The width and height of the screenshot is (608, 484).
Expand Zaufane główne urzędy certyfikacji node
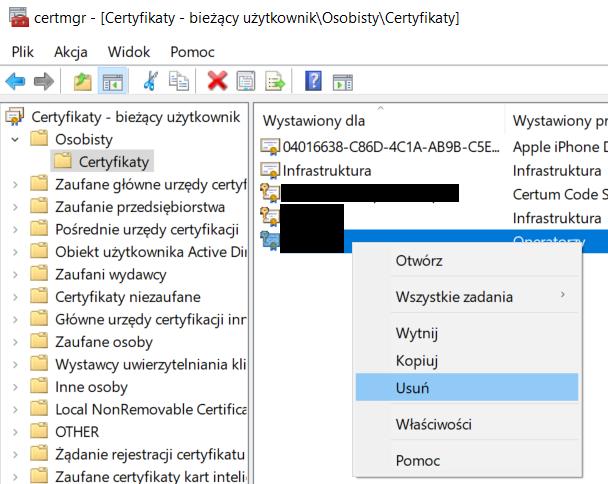click(15, 184)
